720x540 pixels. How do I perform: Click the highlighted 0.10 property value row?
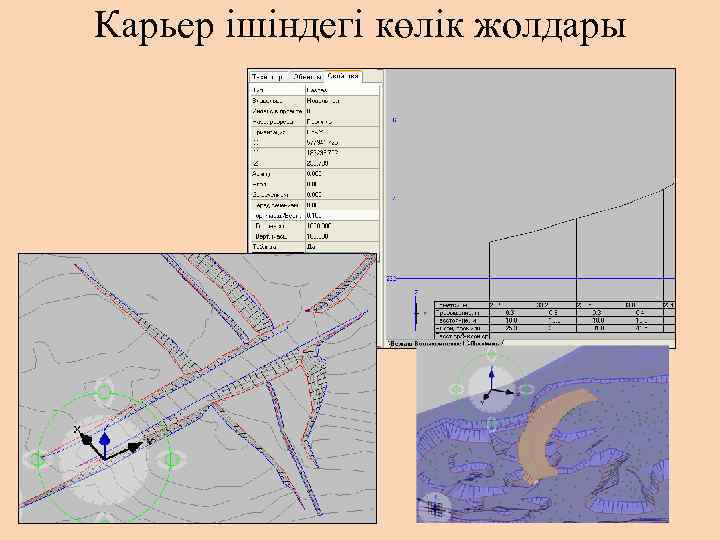pyautogui.click(x=315, y=215)
